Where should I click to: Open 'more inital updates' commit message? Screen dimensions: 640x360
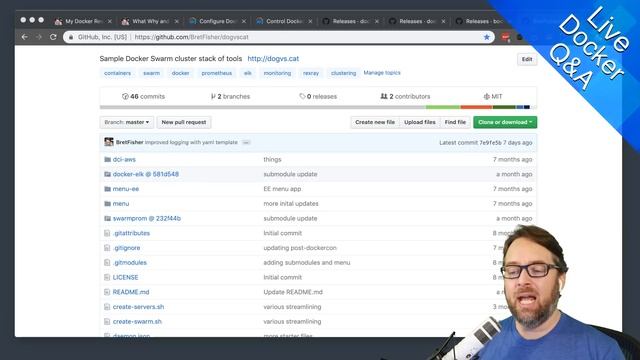tap(291, 203)
